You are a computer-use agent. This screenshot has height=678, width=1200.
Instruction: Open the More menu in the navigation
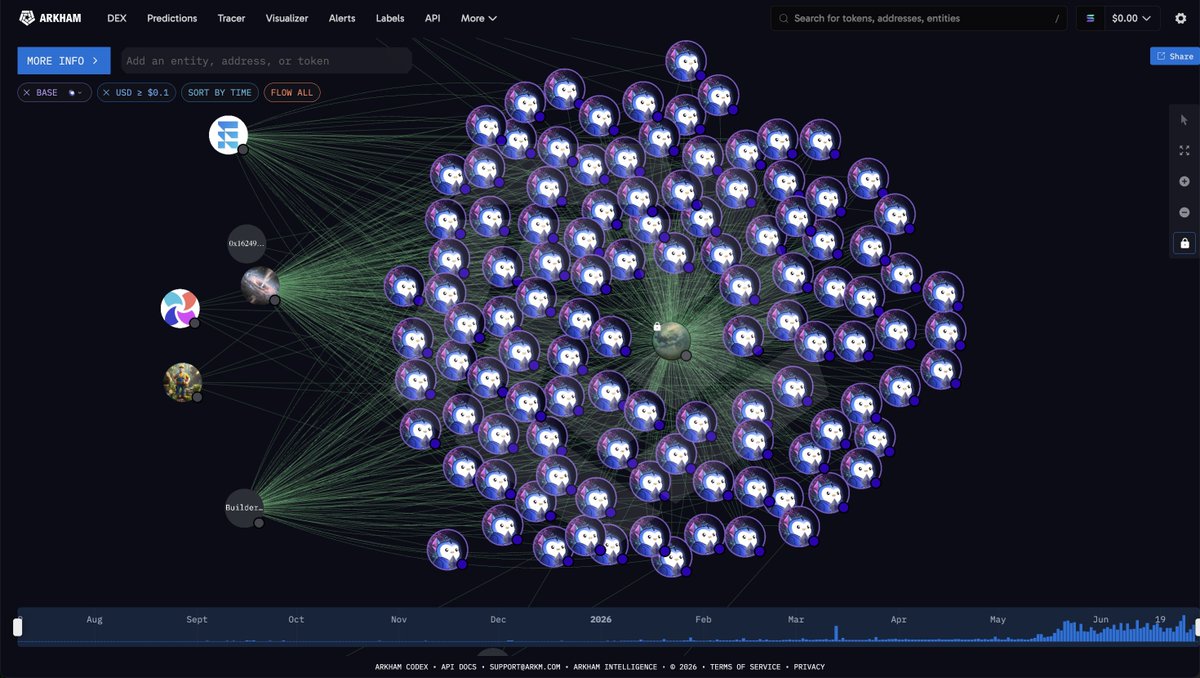pos(479,18)
